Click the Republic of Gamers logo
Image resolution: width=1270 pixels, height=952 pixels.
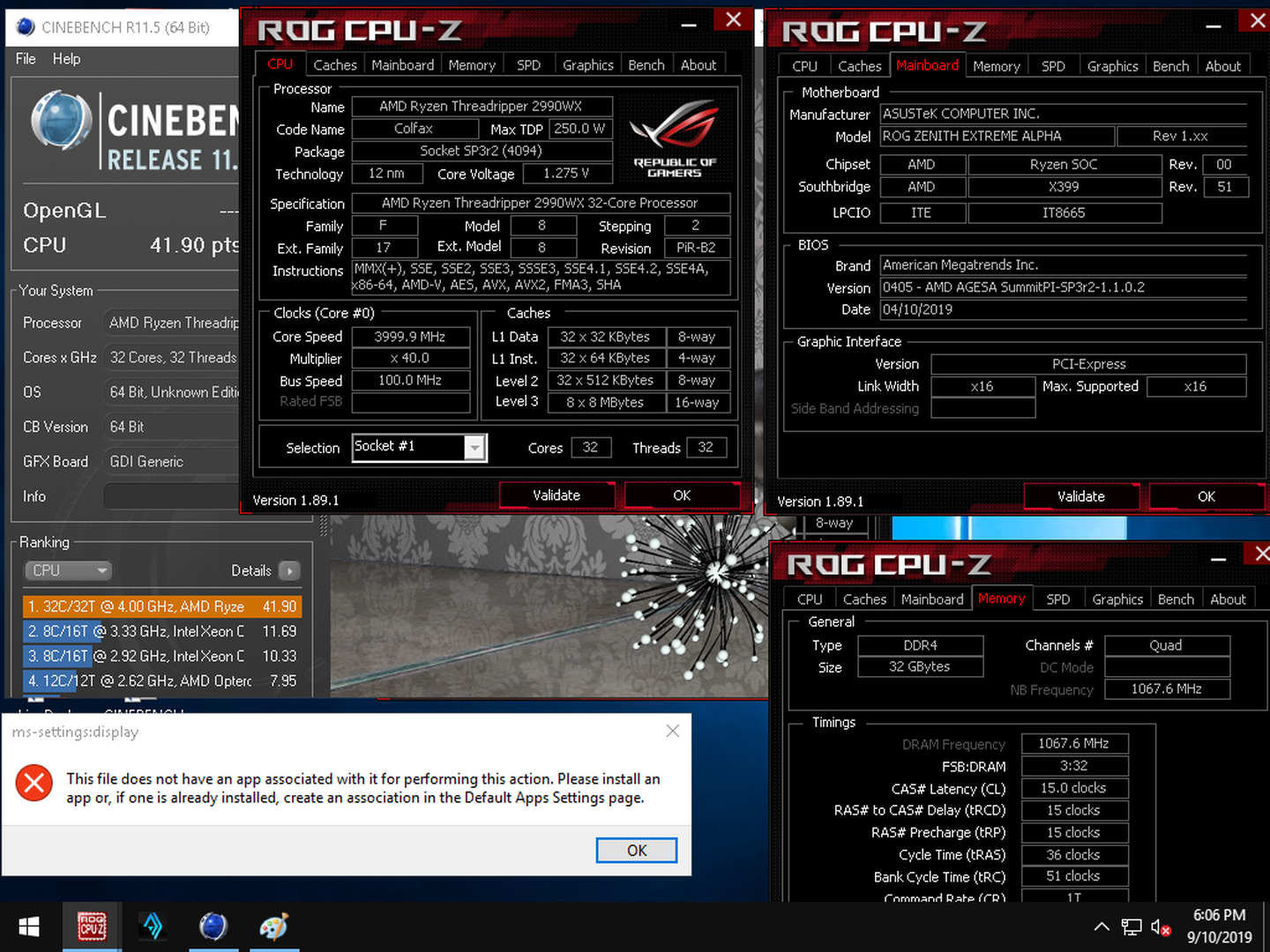click(x=675, y=137)
